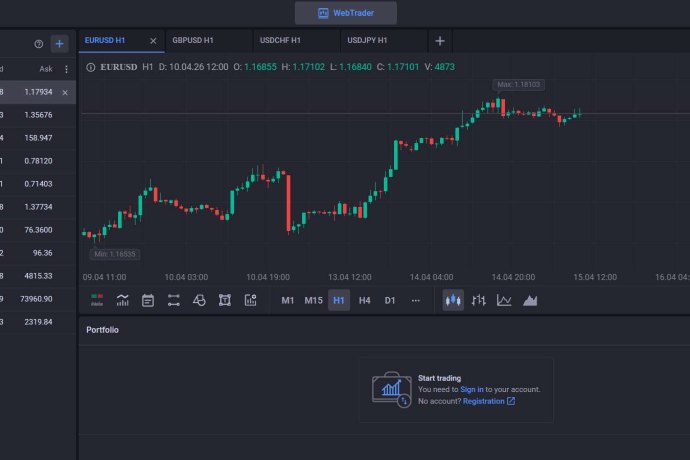Close the EURUSD H1 tab
690x460 pixels.
point(153,41)
